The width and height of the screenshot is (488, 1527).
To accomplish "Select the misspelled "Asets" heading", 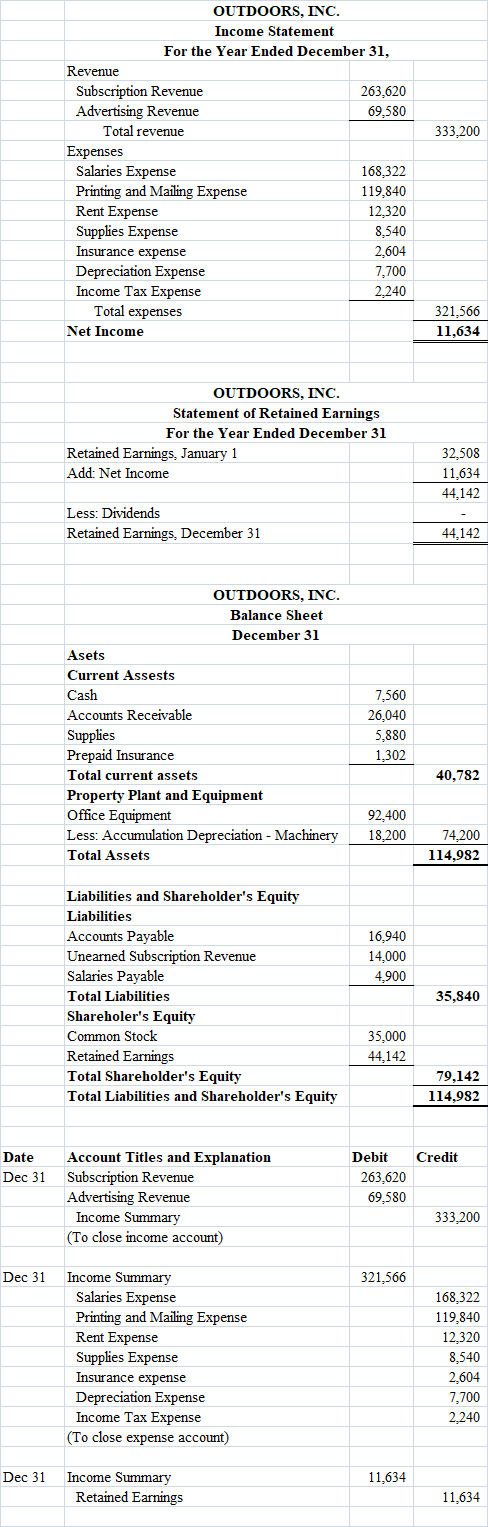I will [x=85, y=655].
